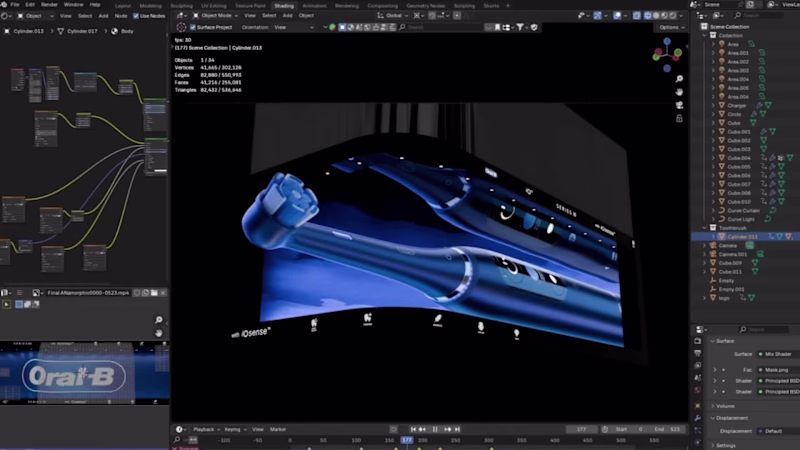Collapse the Surface panel in properties

pyautogui.click(x=713, y=341)
